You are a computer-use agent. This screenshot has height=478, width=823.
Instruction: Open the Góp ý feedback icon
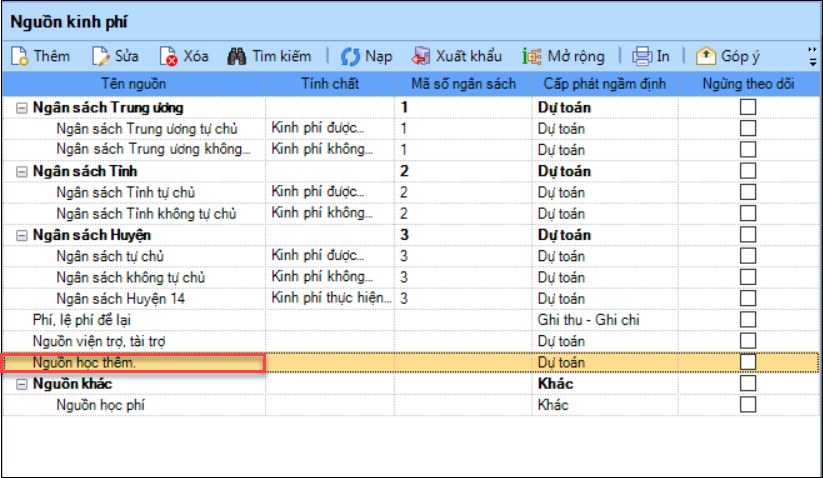coord(706,56)
